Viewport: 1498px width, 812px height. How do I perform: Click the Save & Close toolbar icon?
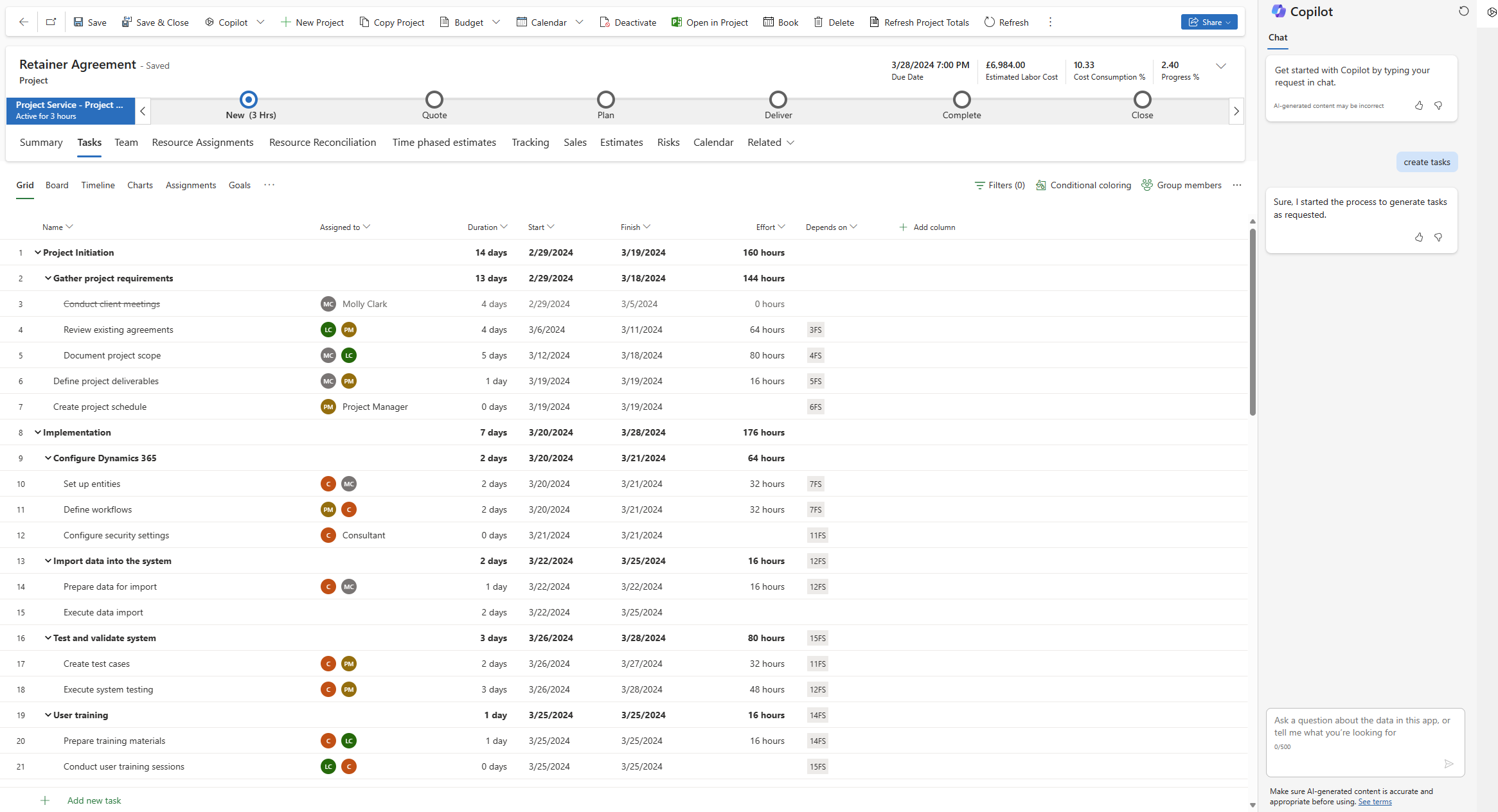[127, 22]
